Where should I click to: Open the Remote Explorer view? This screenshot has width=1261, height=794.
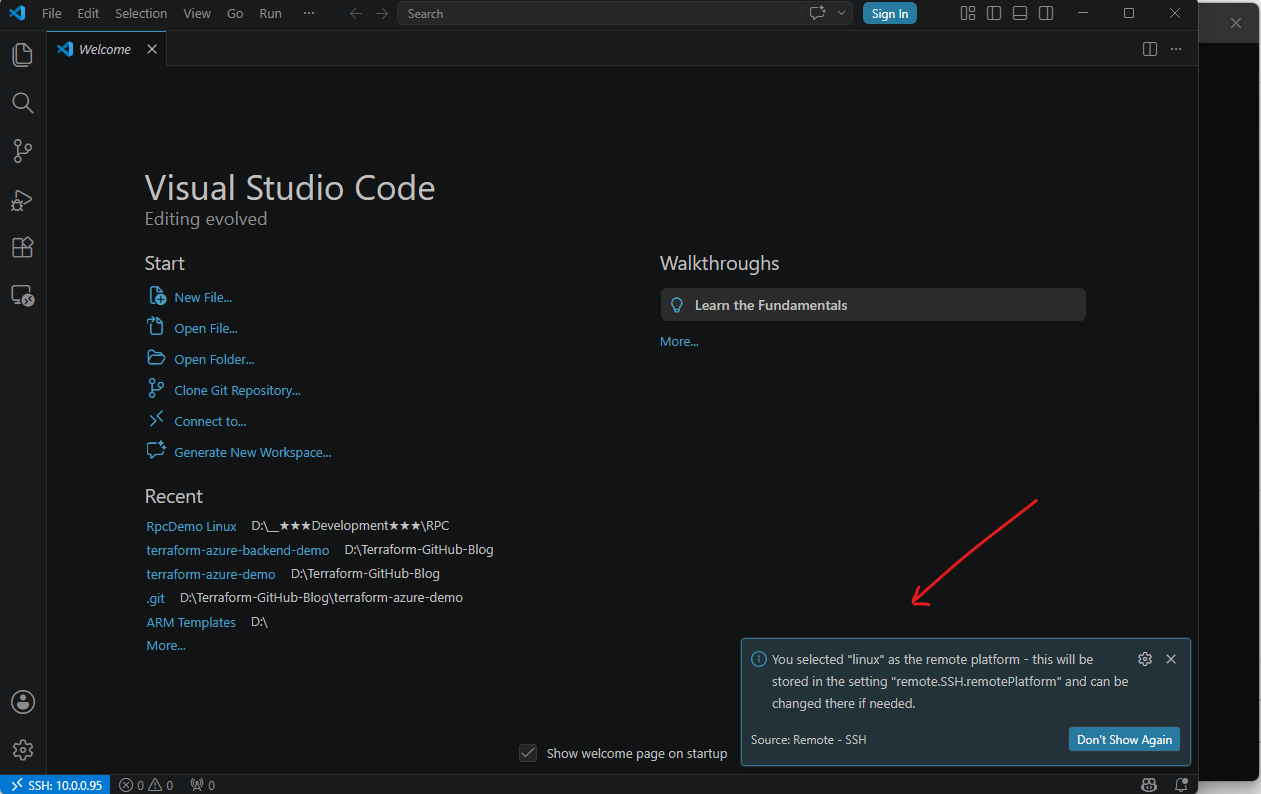(x=22, y=296)
